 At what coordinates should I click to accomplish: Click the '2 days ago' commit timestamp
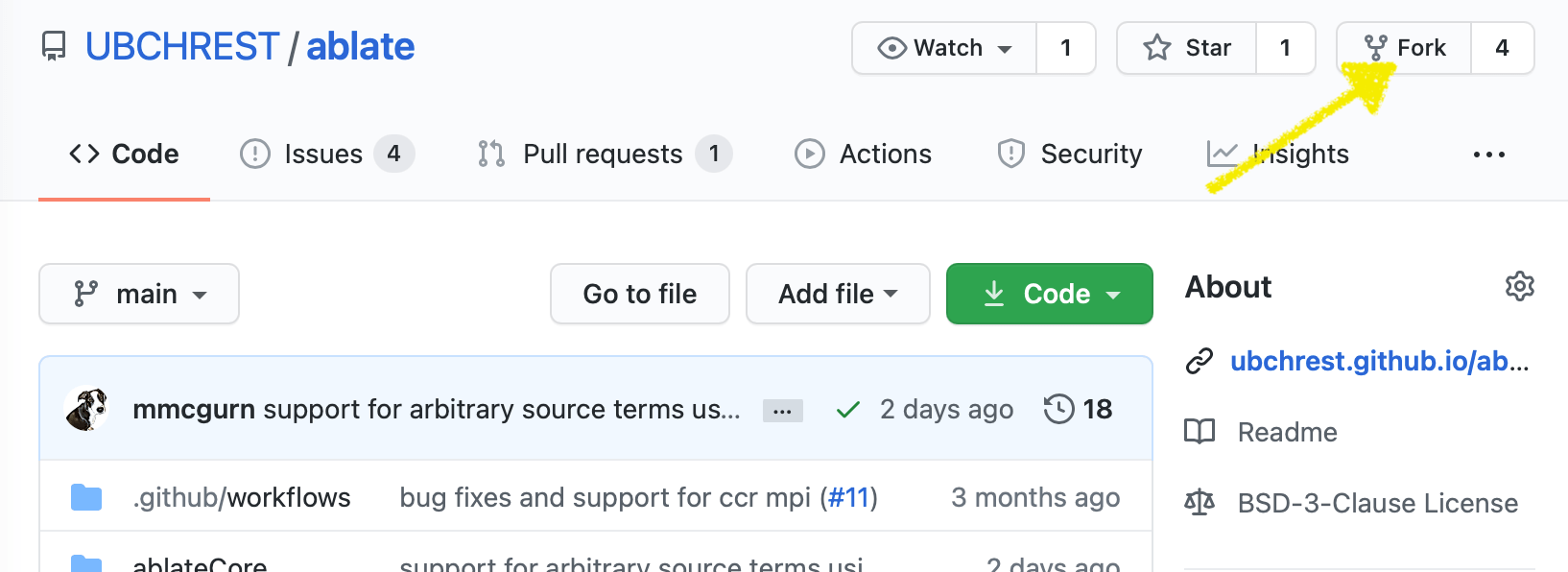[946, 410]
